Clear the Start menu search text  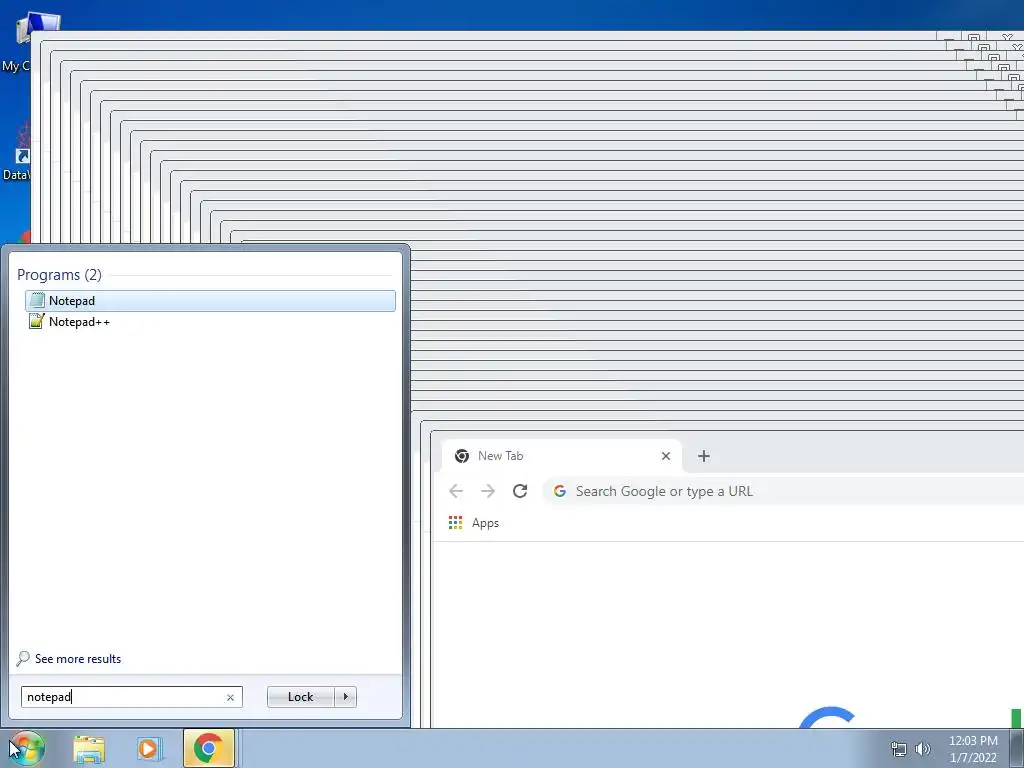pyautogui.click(x=230, y=697)
